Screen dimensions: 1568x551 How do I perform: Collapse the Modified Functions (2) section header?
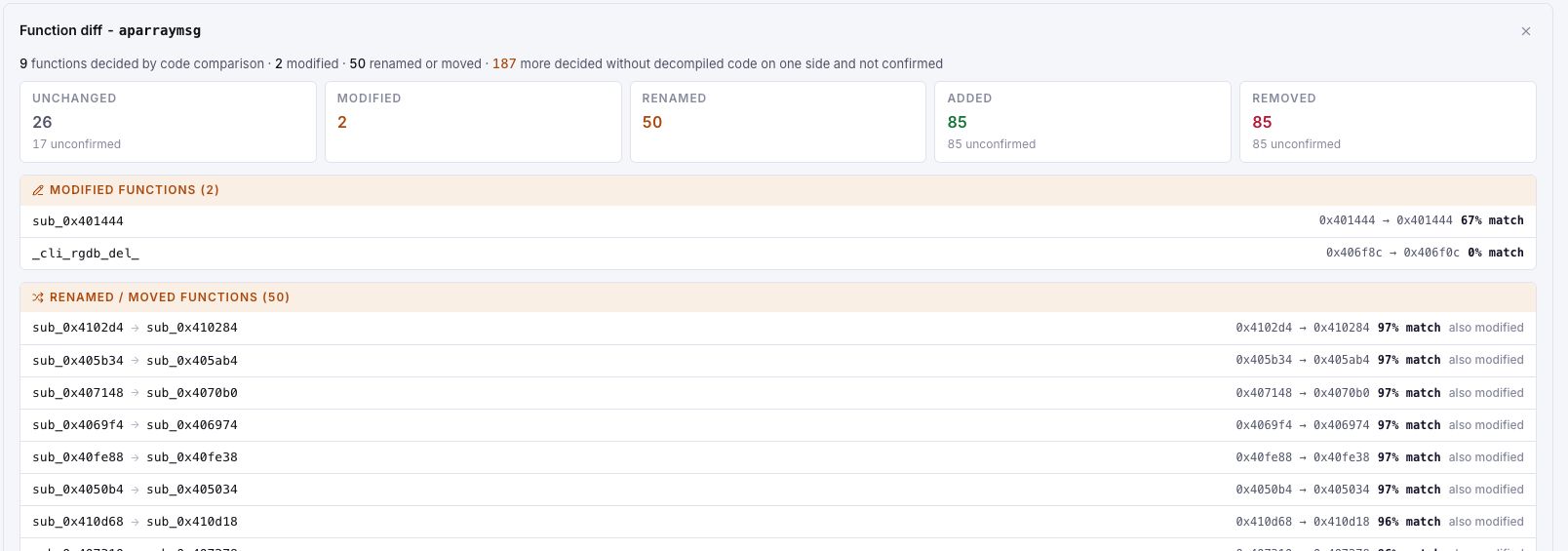(778, 190)
